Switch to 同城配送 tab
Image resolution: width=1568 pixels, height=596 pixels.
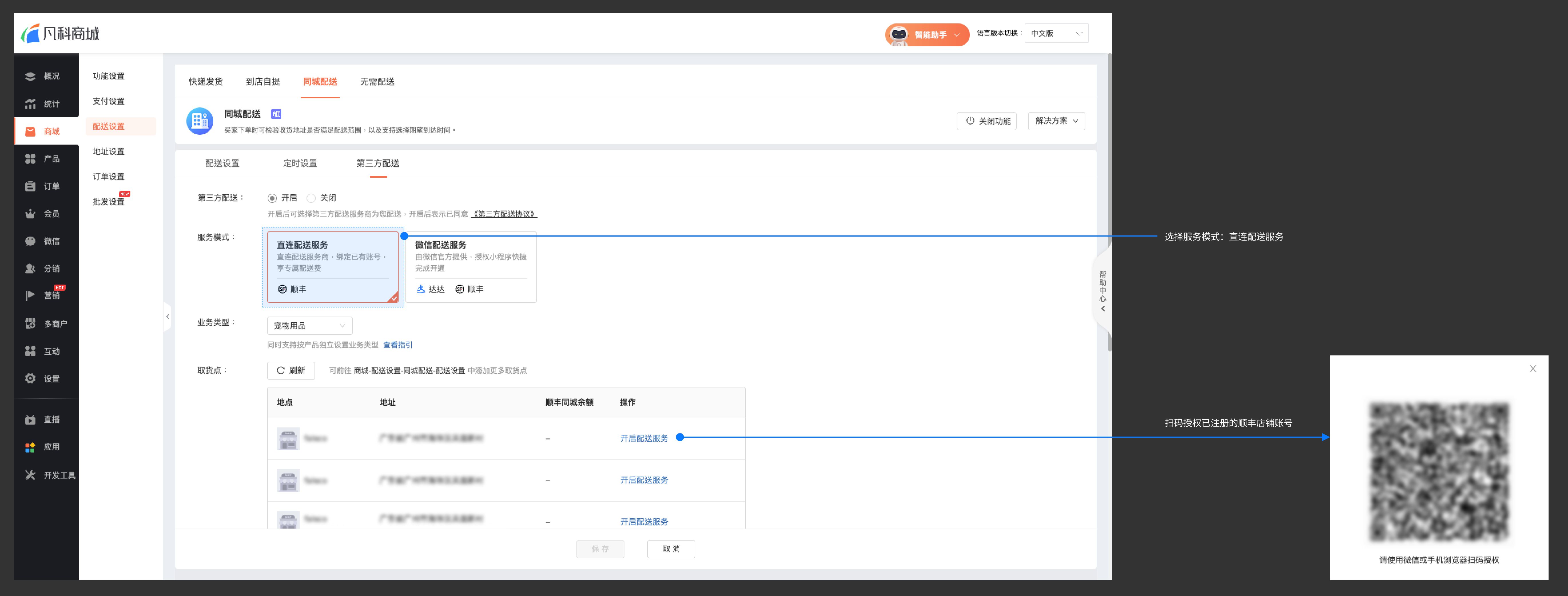[320, 81]
